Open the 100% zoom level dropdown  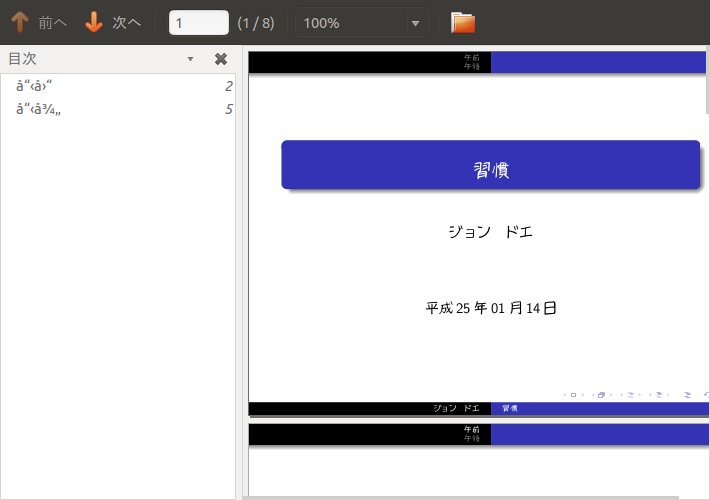coord(362,23)
